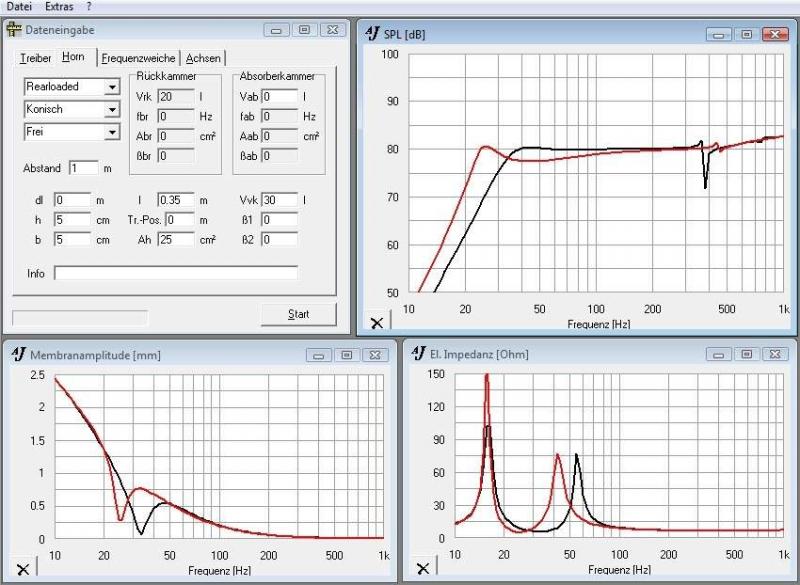The image size is (800, 585).
Task: Click the X icon in Membranamplitude window
Action: [23, 569]
